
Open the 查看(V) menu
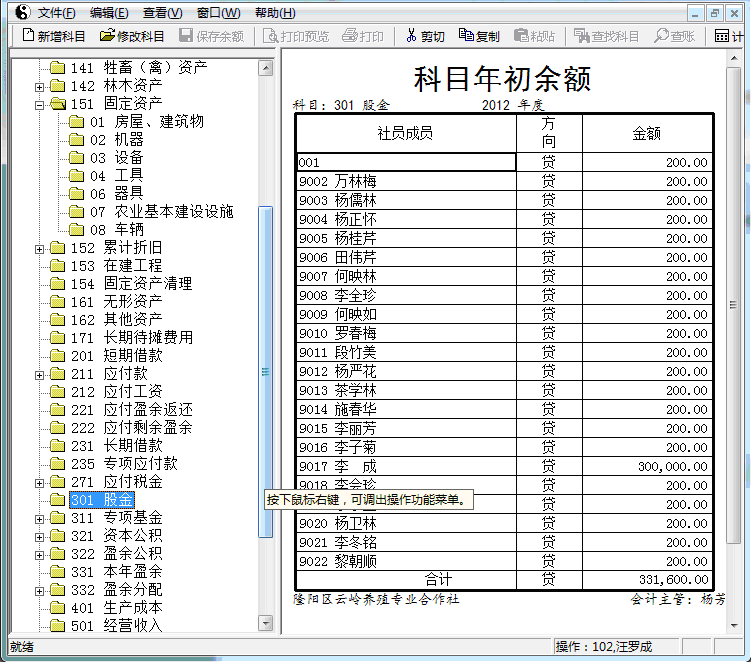point(162,13)
